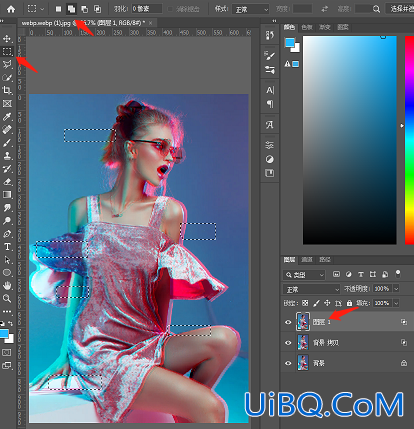414x429 pixels.
Task: Select the Path Selection tool
Action: click(7, 260)
